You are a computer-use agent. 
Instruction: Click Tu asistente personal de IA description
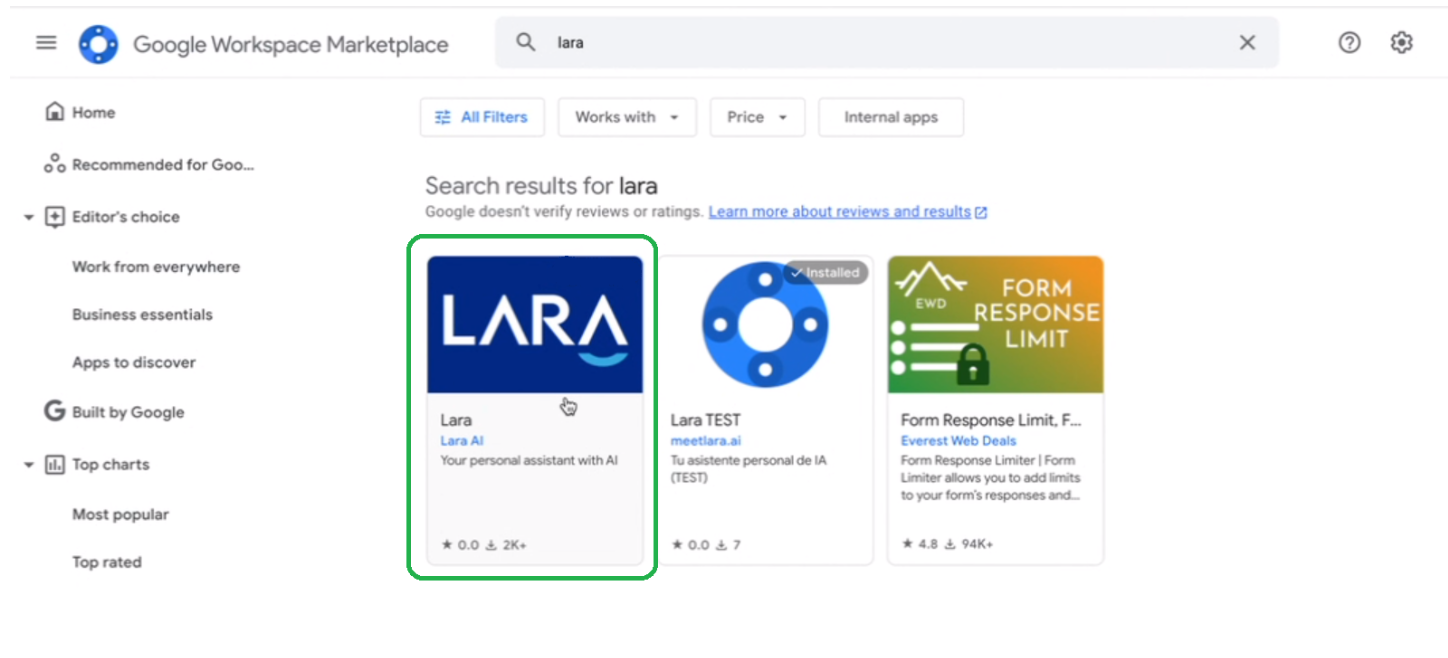749,469
